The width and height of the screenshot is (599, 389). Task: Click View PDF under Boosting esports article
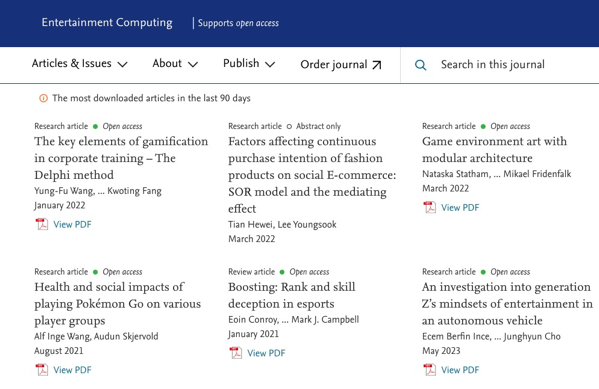(266, 353)
